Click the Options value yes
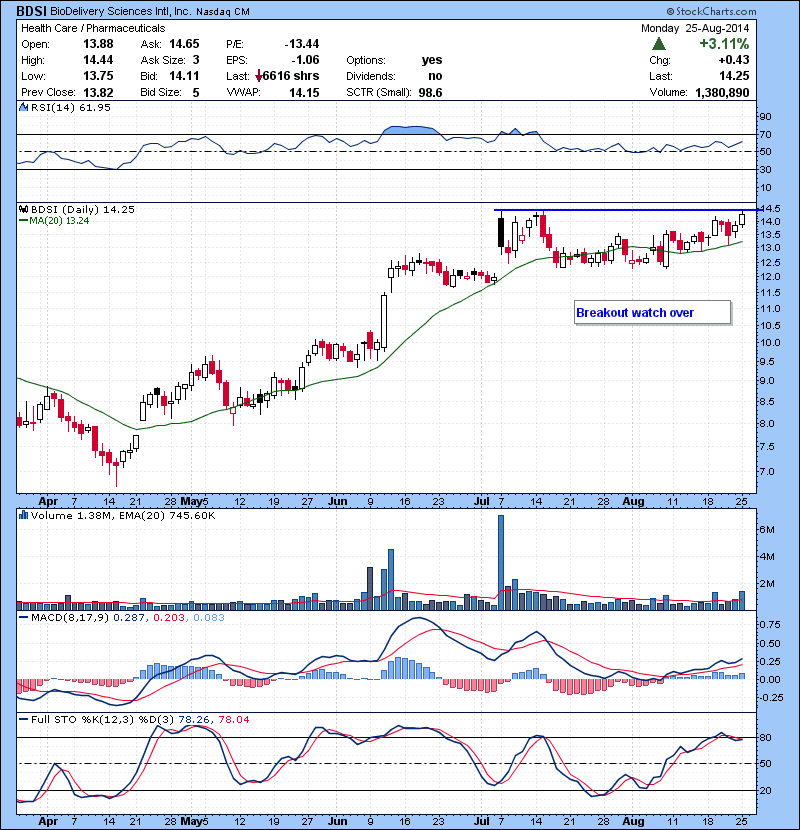Image resolution: width=800 pixels, height=830 pixels. click(x=432, y=60)
